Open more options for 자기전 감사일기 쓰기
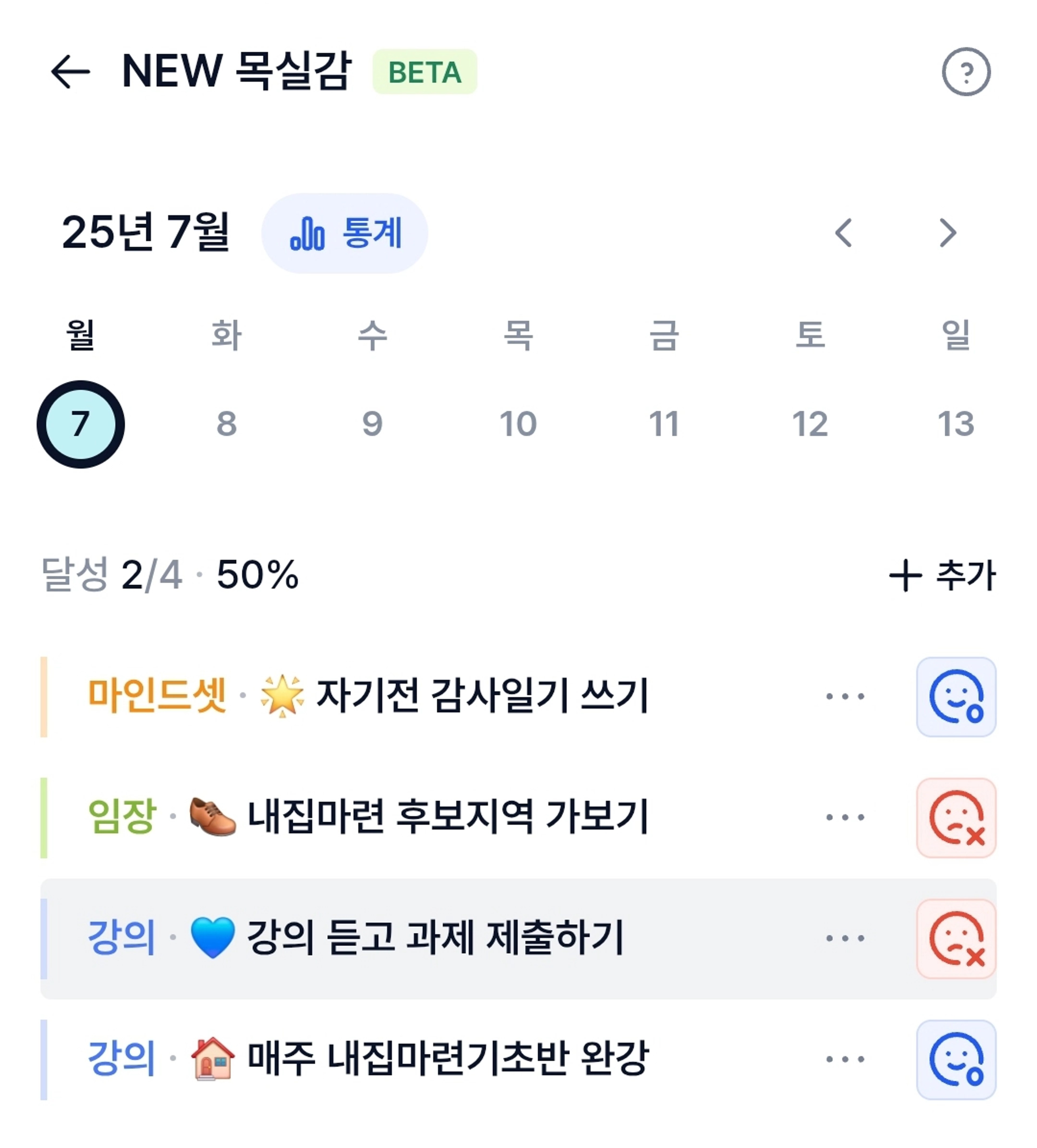The width and height of the screenshot is (1037, 1148). [845, 696]
